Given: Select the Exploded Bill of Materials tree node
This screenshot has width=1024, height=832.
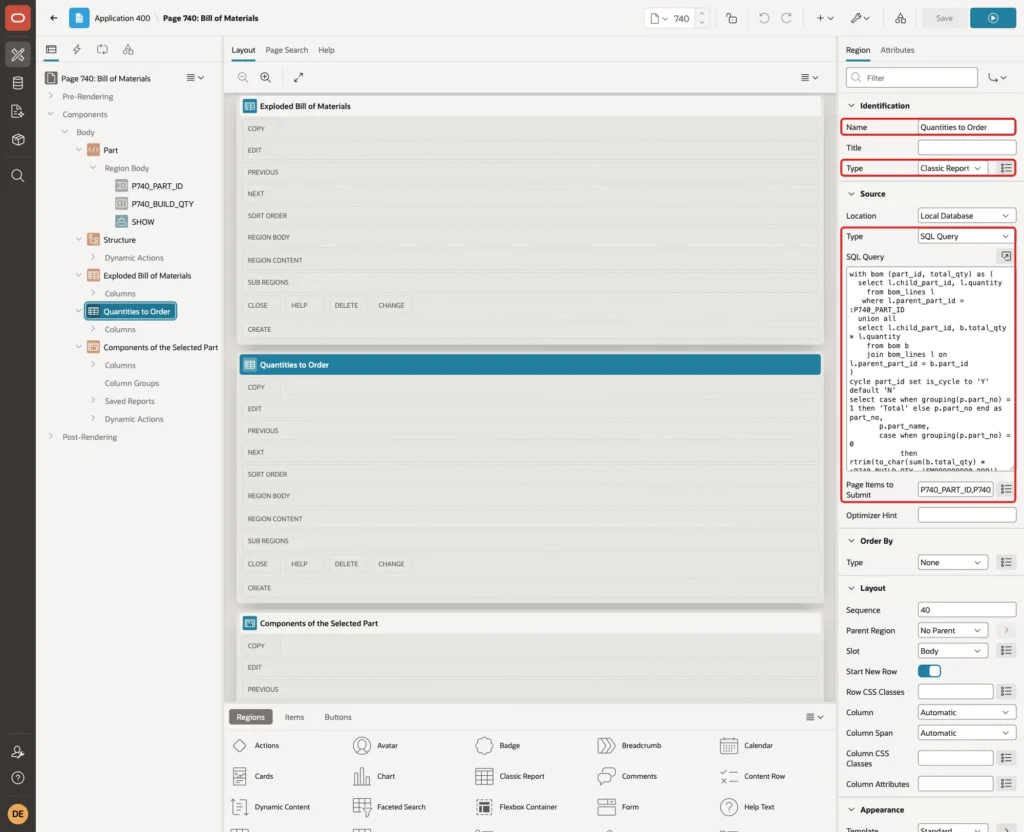Looking at the screenshot, I should [147, 276].
